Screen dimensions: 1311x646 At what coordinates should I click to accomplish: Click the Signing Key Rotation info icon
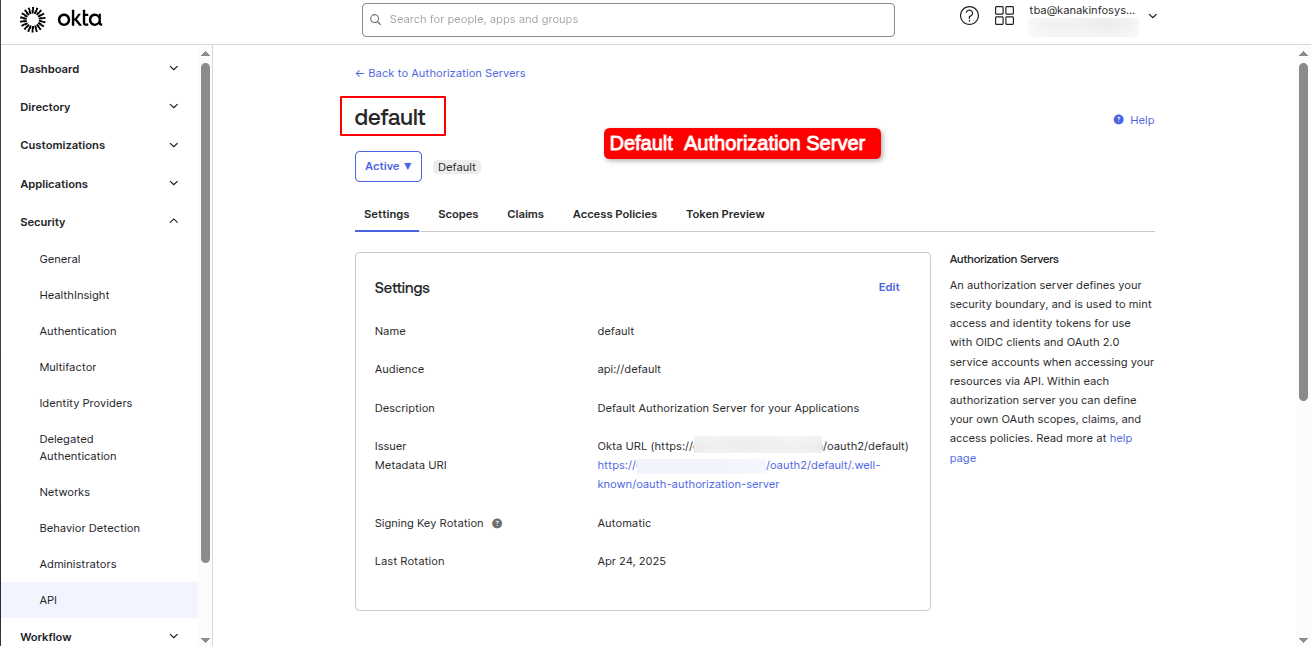[497, 523]
